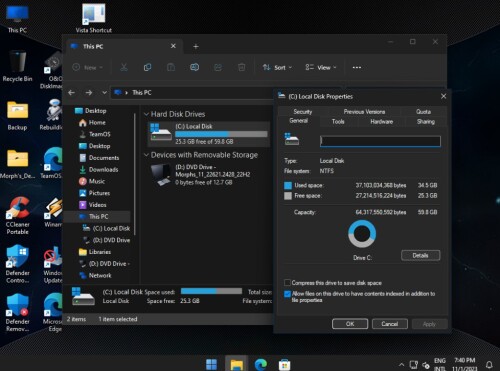The width and height of the screenshot is (500, 371).
Task: Select the Defender Remover desktop icon
Action: (18, 313)
